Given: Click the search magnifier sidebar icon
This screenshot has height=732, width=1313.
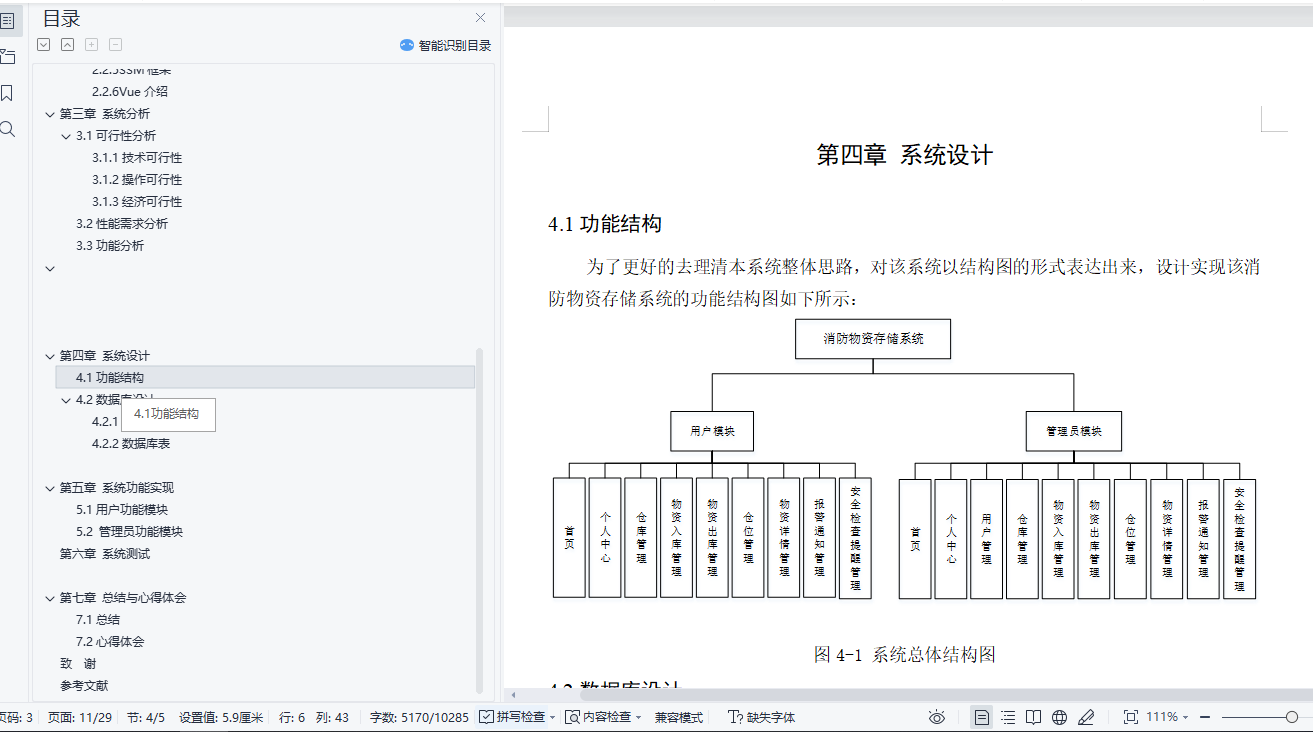Looking at the screenshot, I should click(x=7, y=129).
